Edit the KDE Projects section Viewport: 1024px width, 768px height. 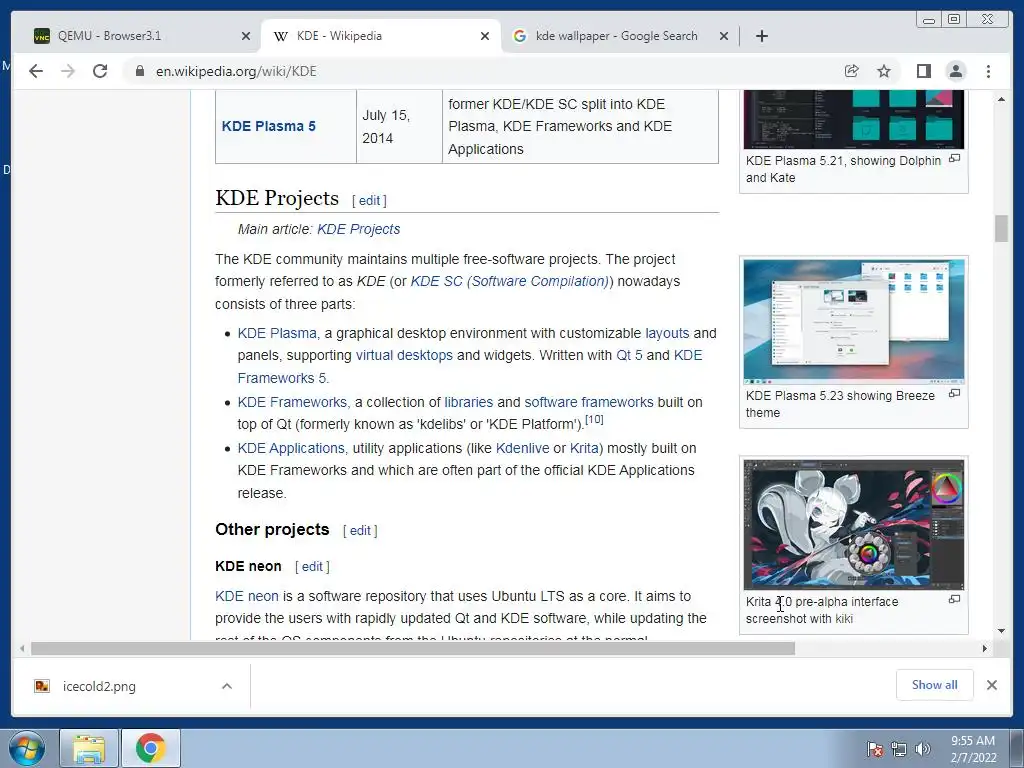(x=369, y=200)
